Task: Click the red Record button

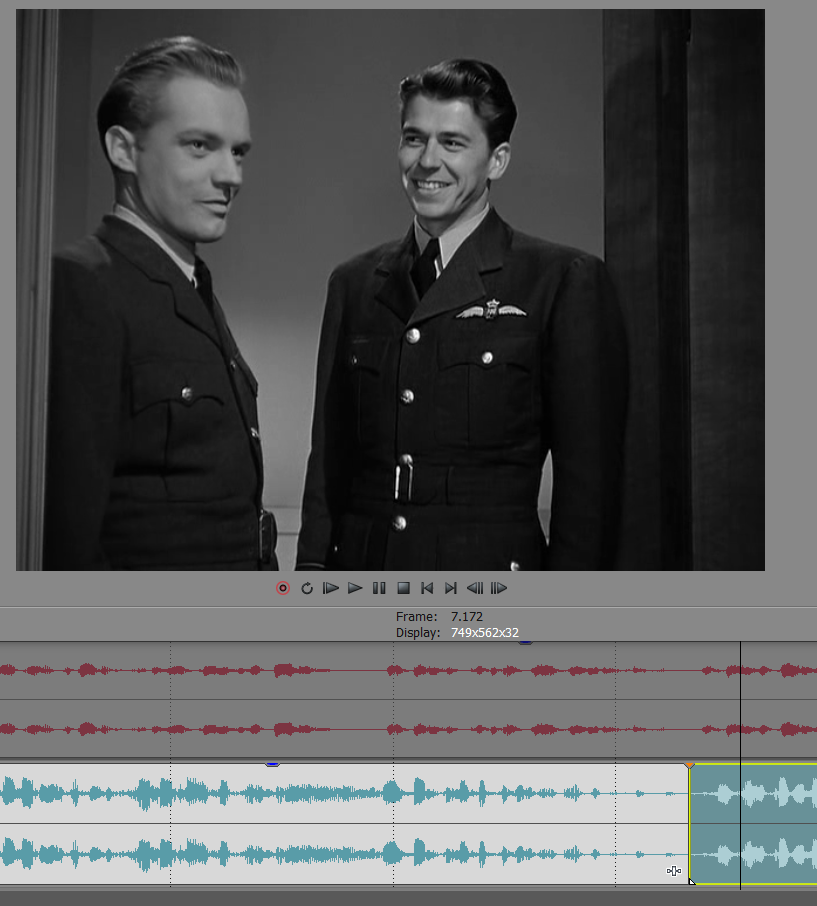Action: click(283, 588)
